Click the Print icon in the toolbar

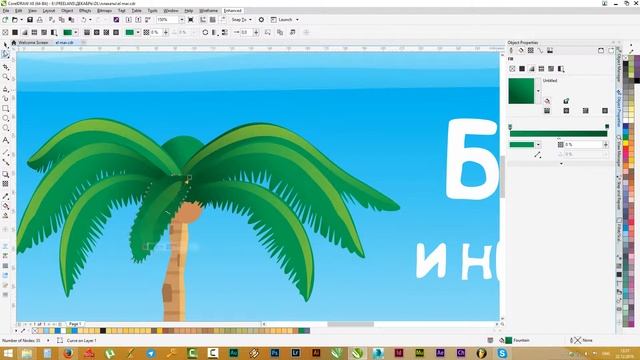40,20
